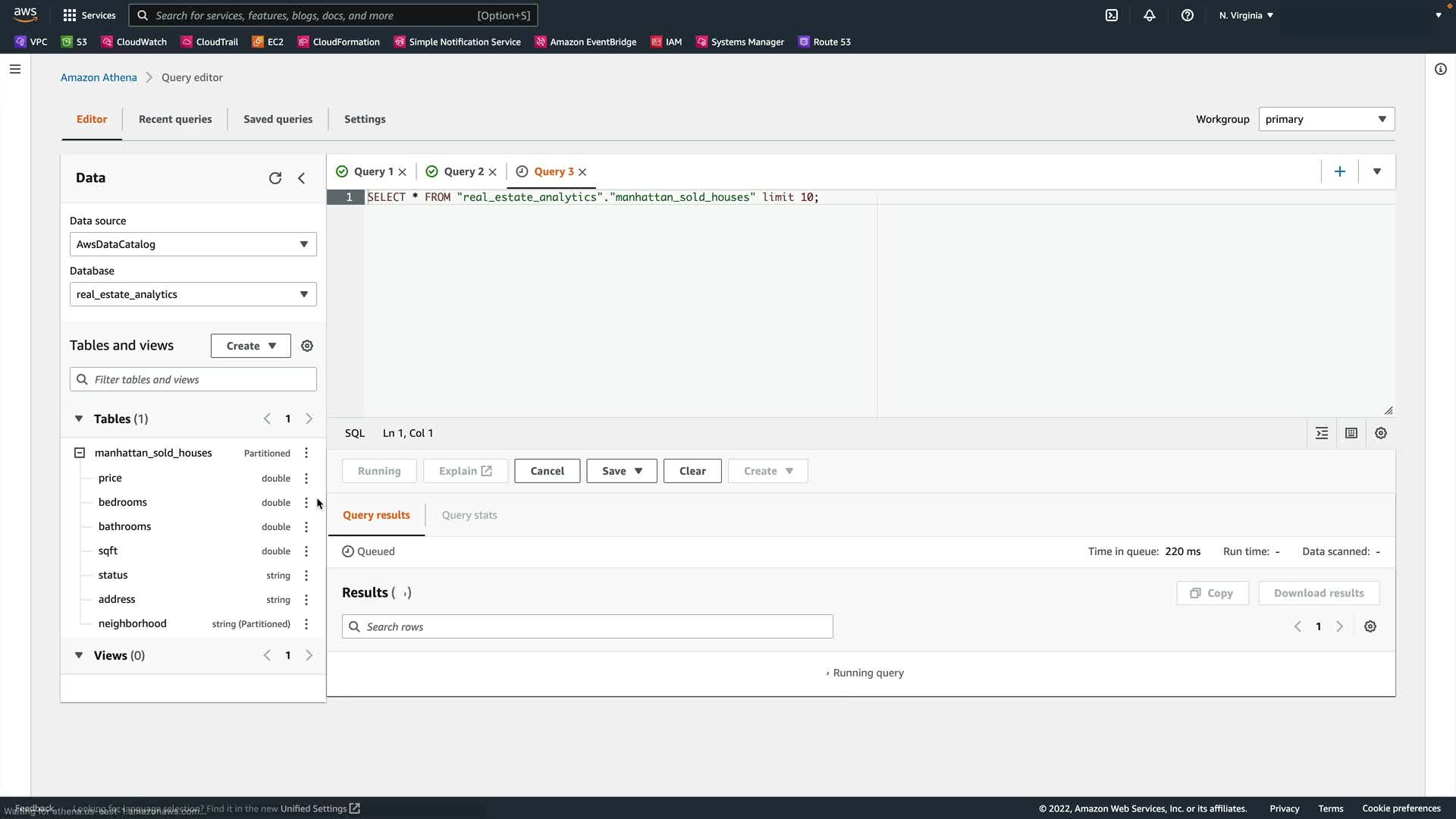Image resolution: width=1456 pixels, height=819 pixels.
Task: Switch to Recent queries tab
Action: tap(175, 120)
